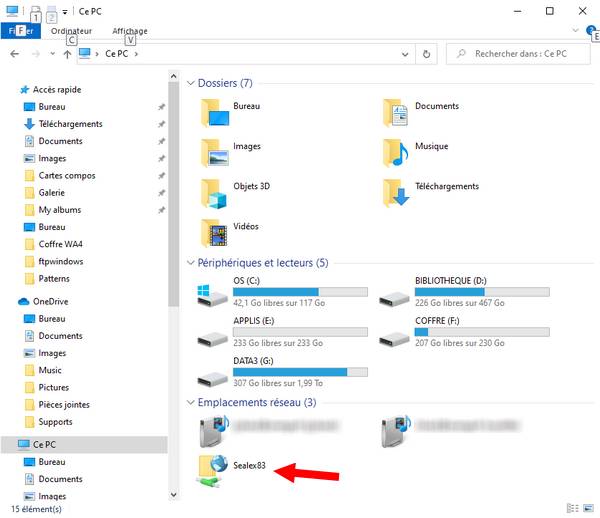
Task: Open the Téléchargements folder in Dossiers
Action: pyautogui.click(x=431, y=193)
